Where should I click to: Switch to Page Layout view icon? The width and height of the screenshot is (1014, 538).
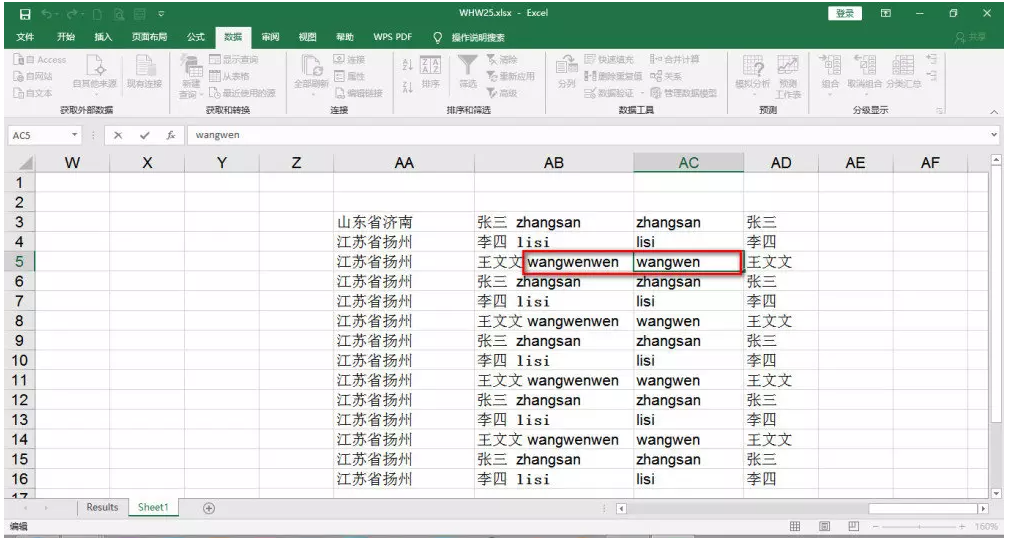point(825,526)
